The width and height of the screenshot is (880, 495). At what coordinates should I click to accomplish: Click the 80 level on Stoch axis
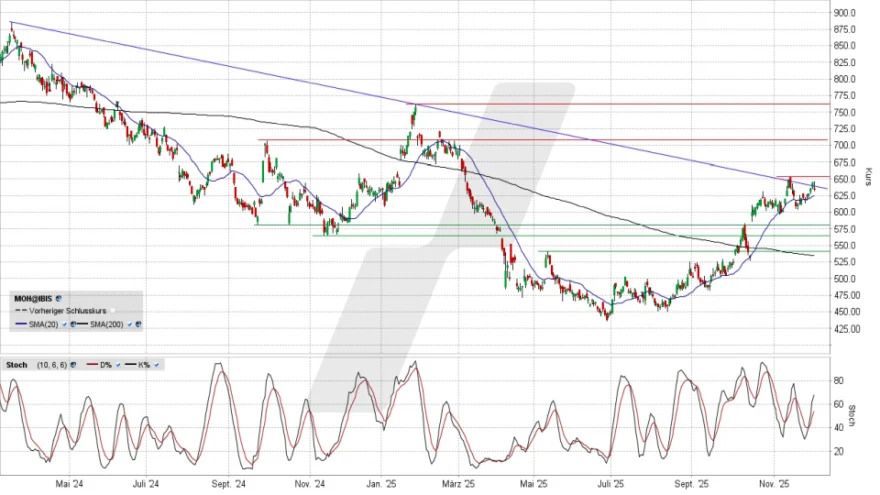pos(839,380)
